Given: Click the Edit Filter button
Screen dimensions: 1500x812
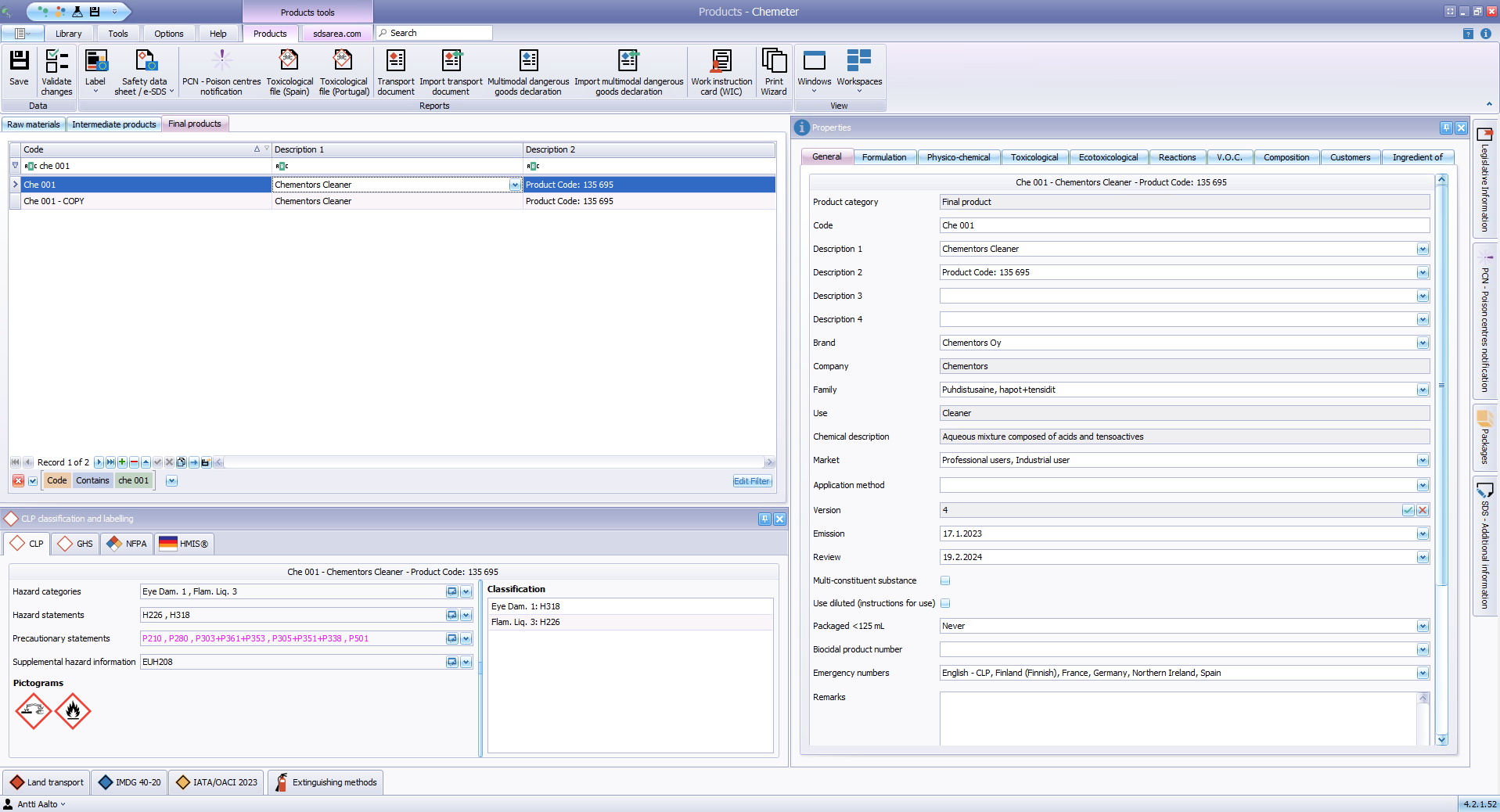Looking at the screenshot, I should [x=750, y=480].
